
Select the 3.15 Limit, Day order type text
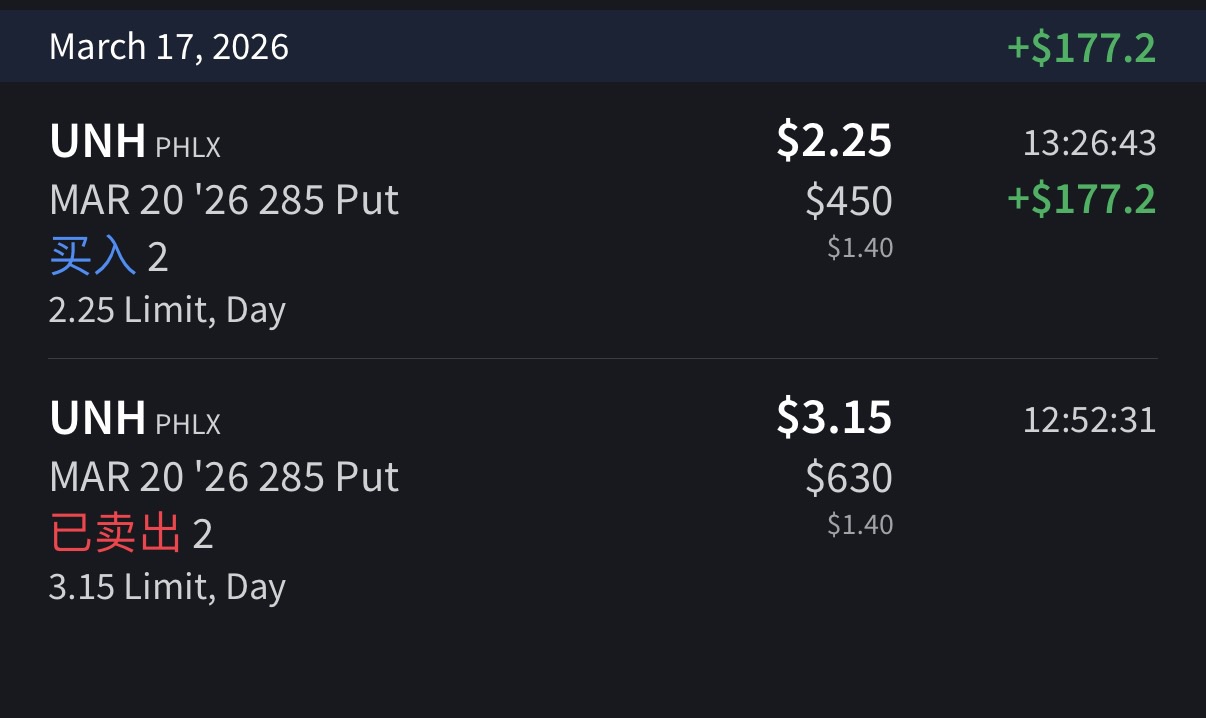point(167,586)
